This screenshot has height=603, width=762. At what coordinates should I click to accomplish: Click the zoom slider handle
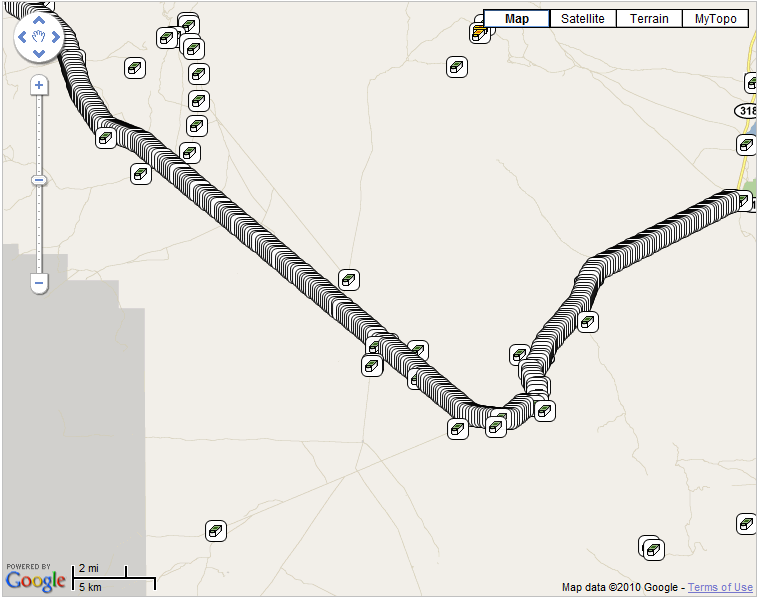39,180
